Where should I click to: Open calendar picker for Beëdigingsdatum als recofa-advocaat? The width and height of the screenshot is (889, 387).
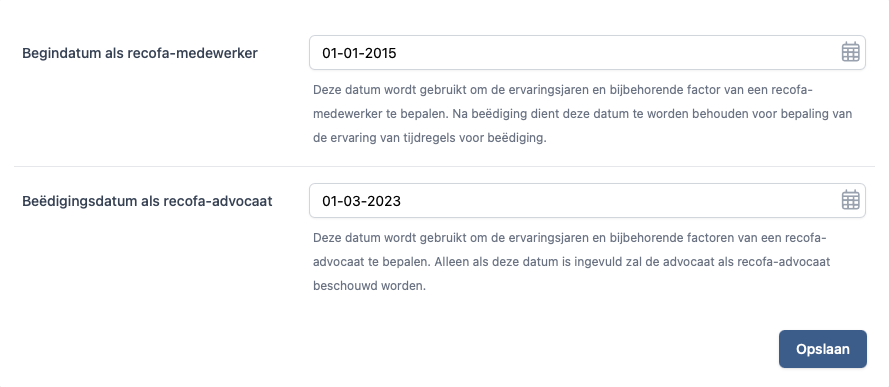pyautogui.click(x=850, y=200)
